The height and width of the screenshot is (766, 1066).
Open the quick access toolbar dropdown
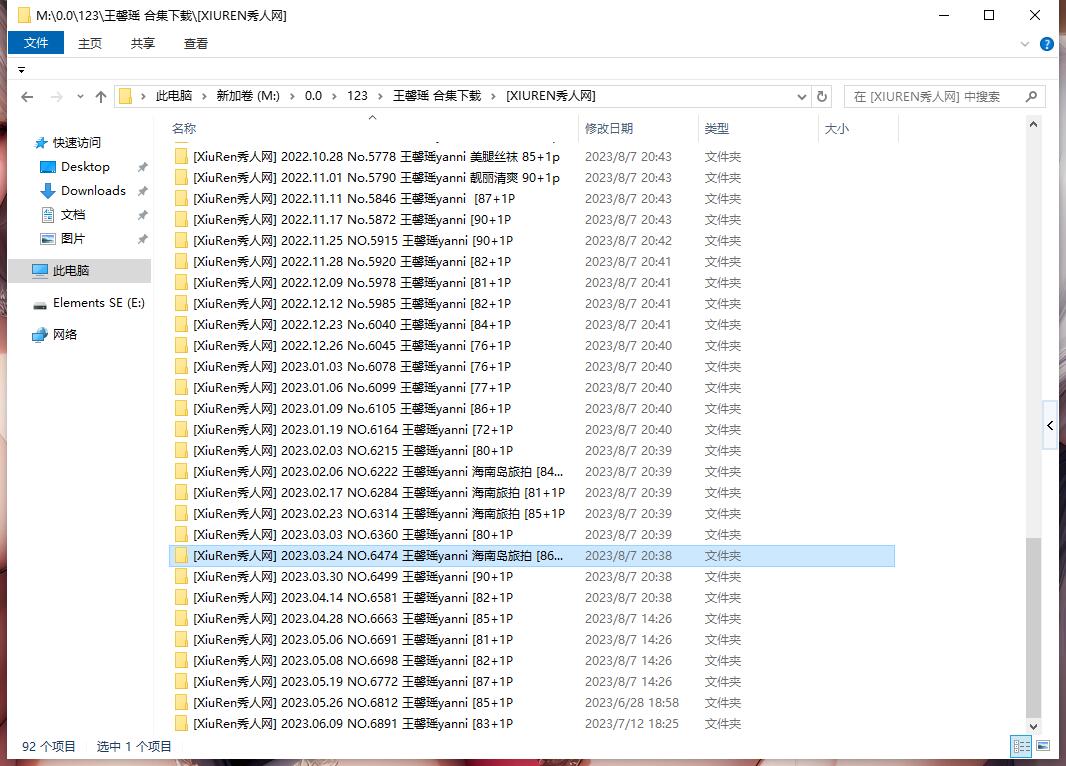click(x=21, y=70)
